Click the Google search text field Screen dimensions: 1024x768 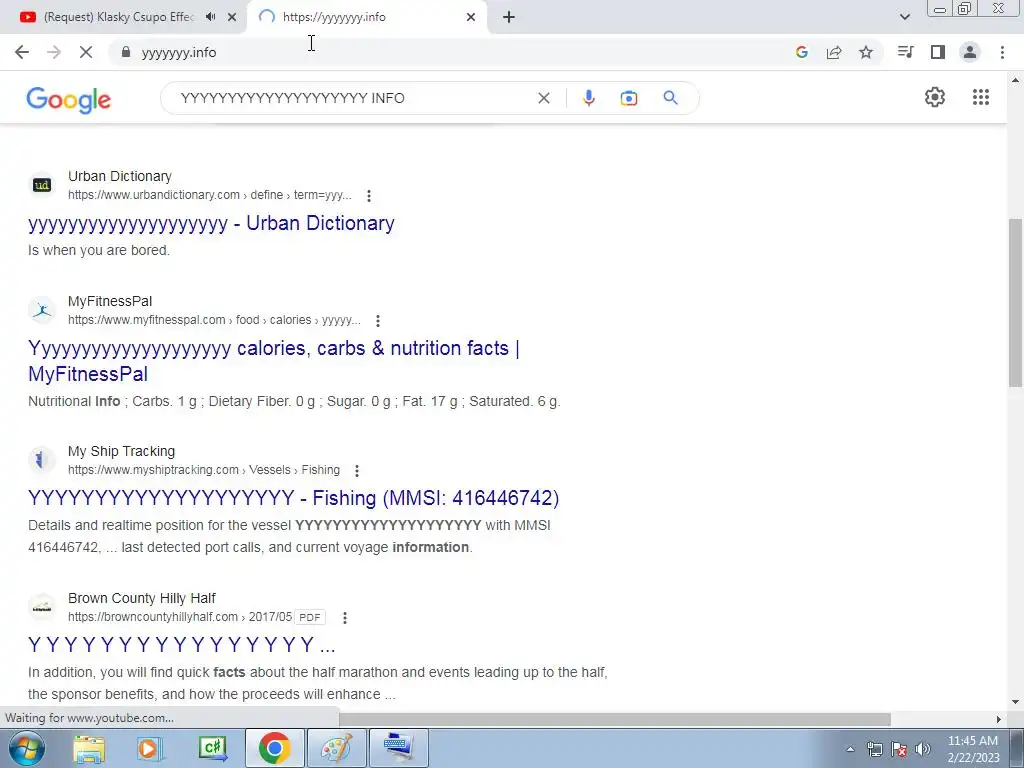[353, 98]
